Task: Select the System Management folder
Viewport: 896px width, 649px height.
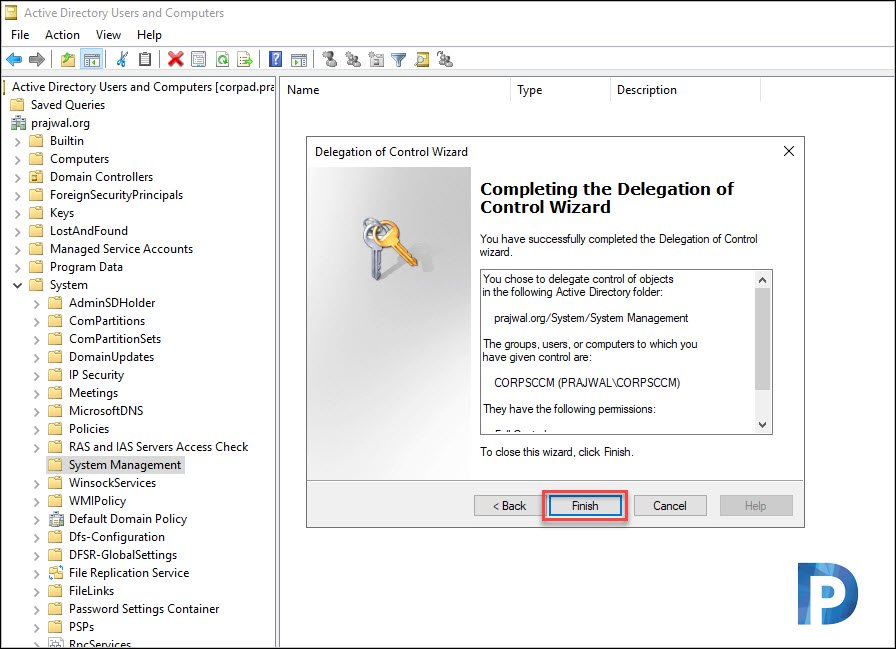Action: (x=125, y=465)
